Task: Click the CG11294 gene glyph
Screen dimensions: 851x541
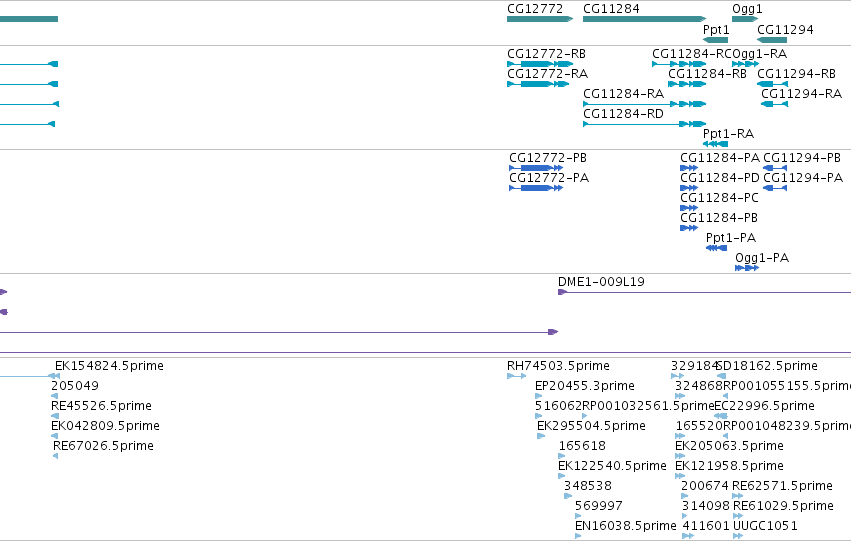Action: (772, 40)
